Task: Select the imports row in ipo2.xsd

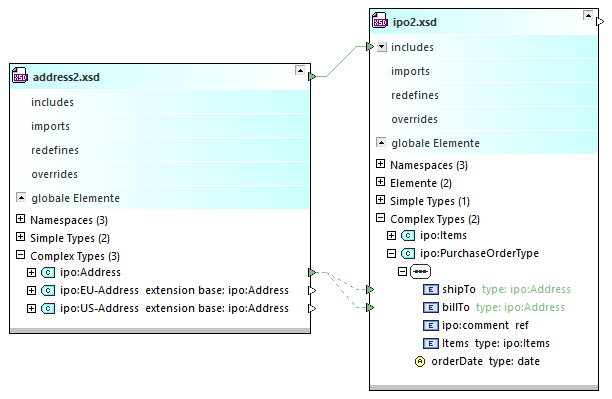Action: pos(484,71)
